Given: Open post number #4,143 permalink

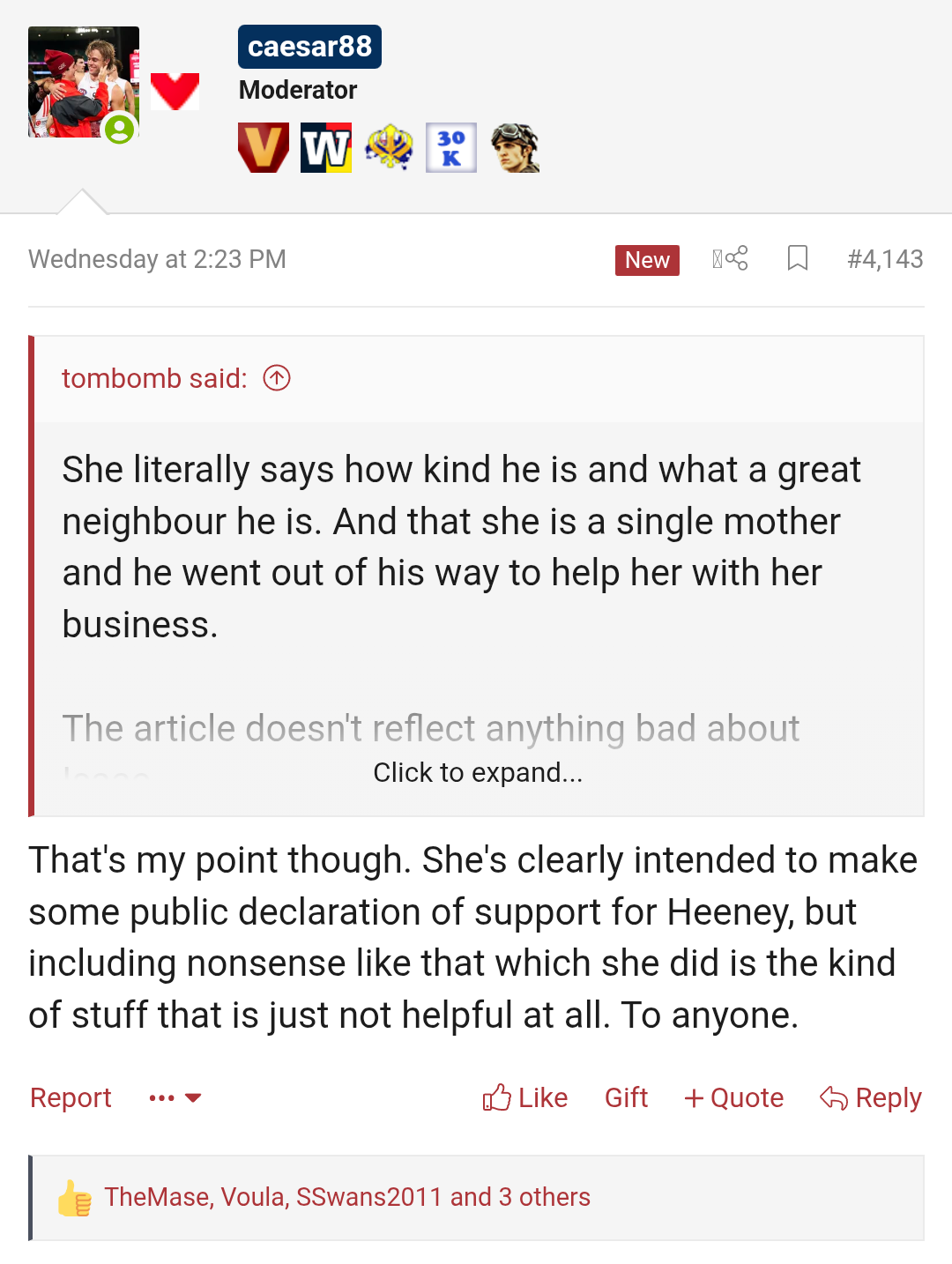Looking at the screenshot, I should pyautogui.click(x=885, y=259).
